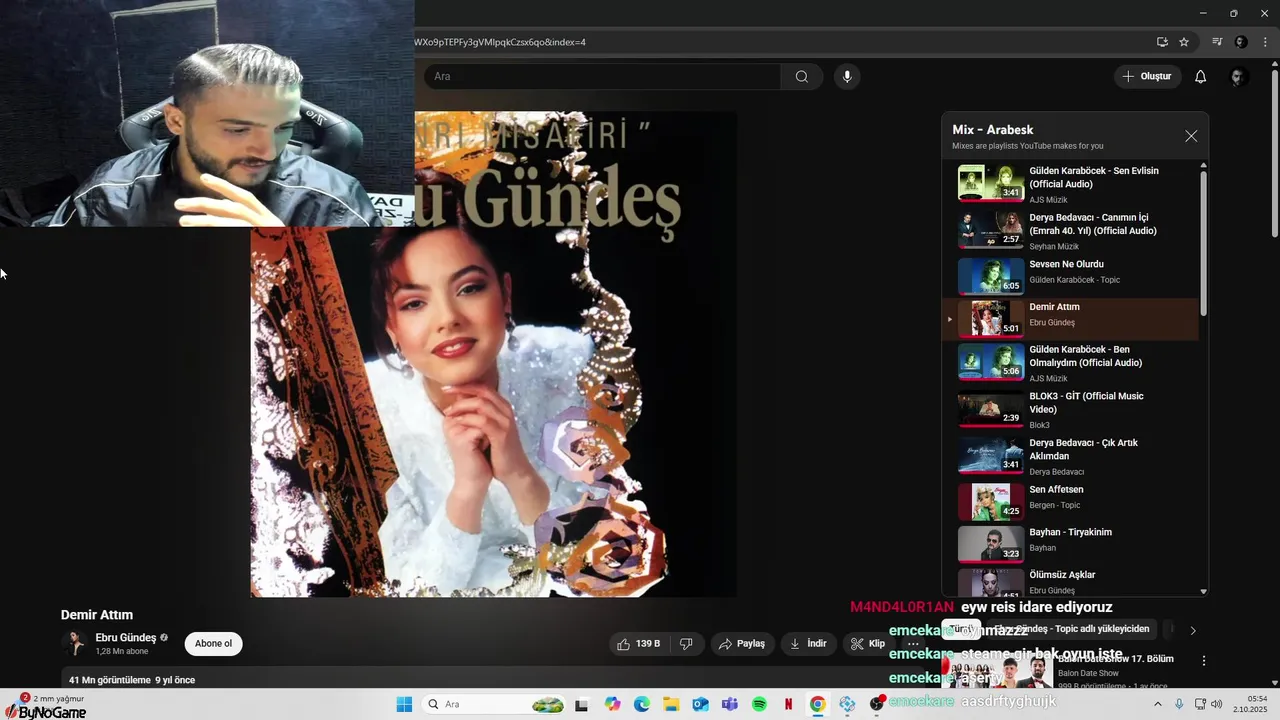Image resolution: width=1280 pixels, height=720 pixels.
Task: Dislike the video with thumbs down
Action: tap(686, 644)
